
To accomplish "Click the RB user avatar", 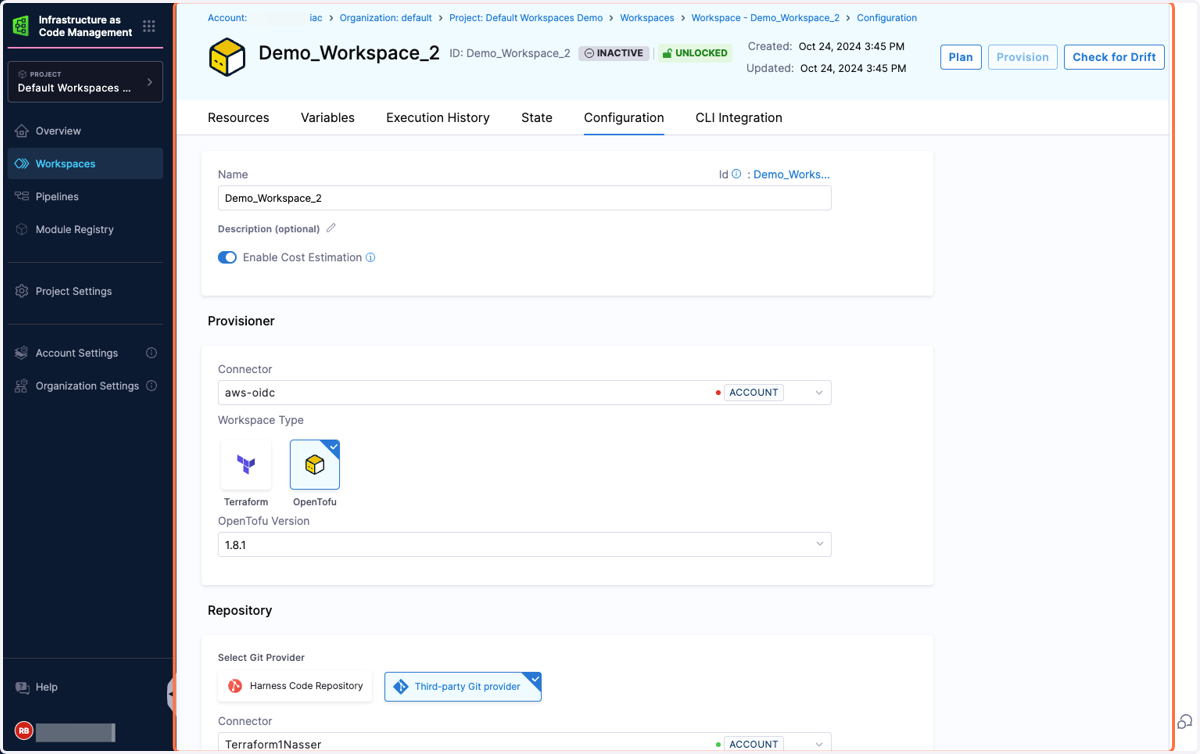I will pos(23,731).
